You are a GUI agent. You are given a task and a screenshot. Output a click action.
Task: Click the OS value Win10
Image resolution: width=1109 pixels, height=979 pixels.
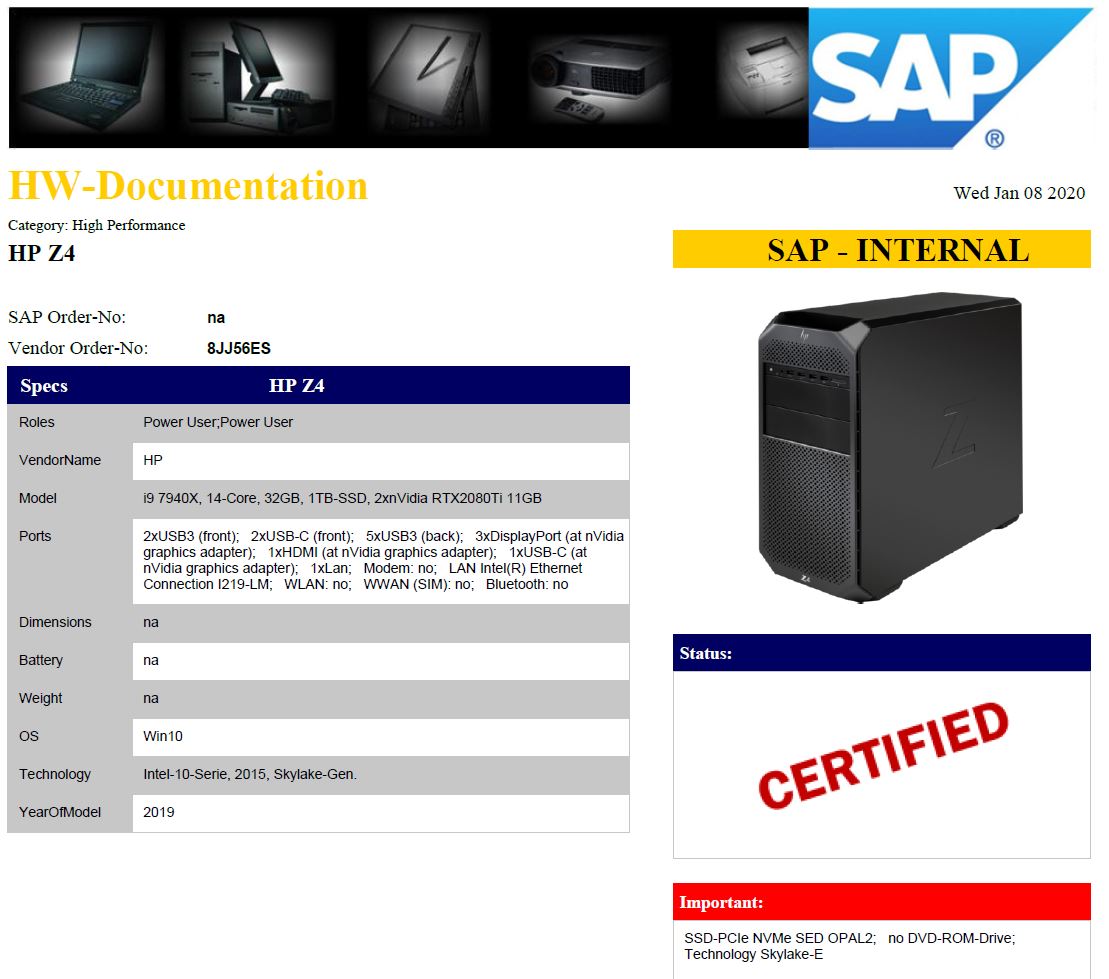163,736
